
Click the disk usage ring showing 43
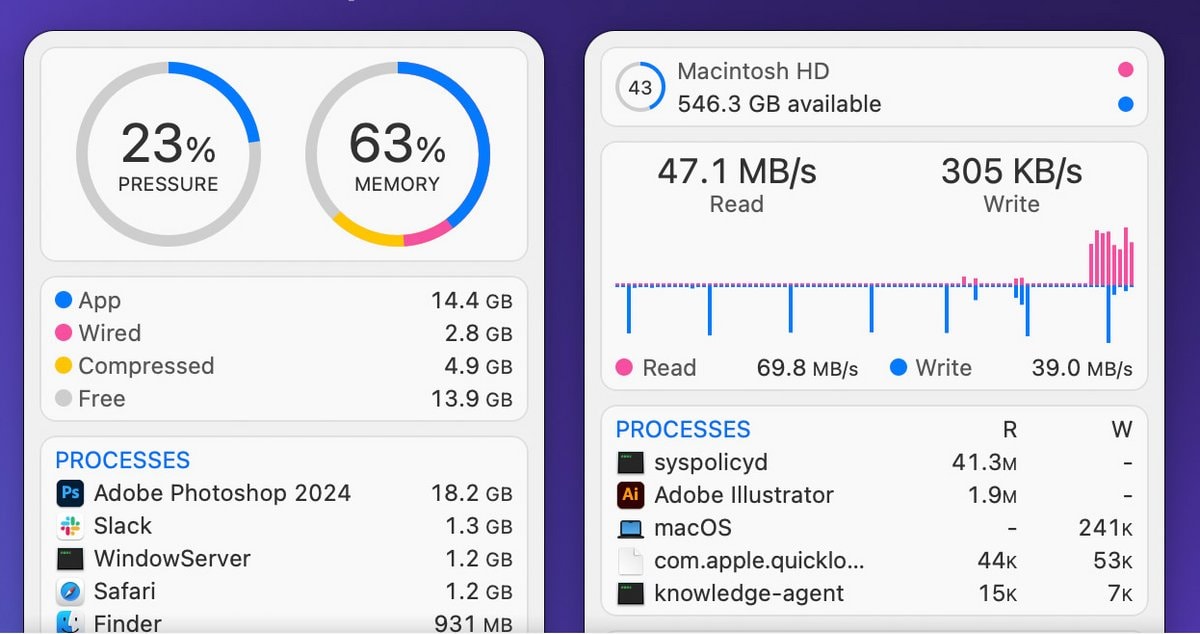(640, 87)
